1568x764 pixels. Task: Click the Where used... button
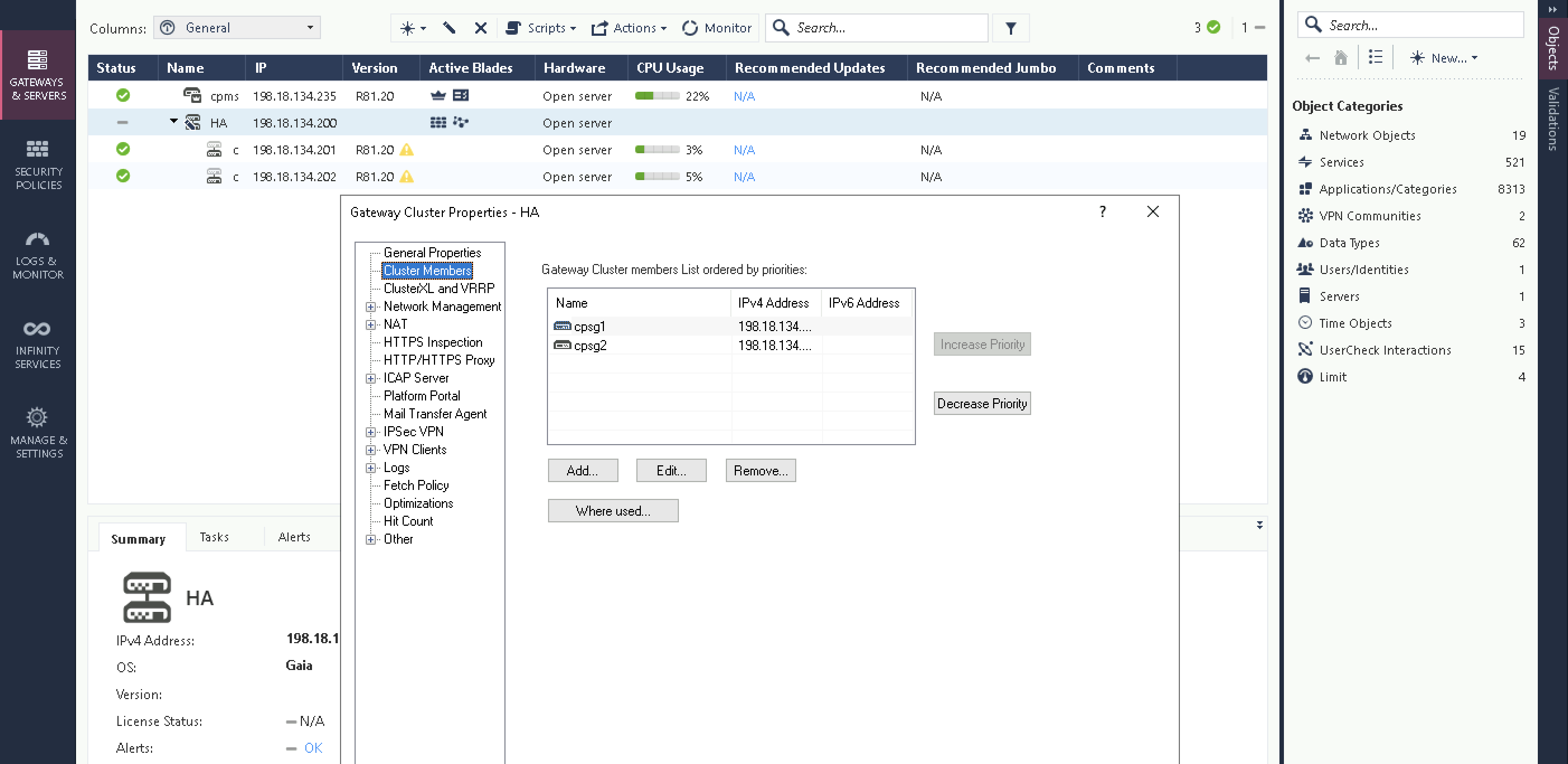point(612,511)
